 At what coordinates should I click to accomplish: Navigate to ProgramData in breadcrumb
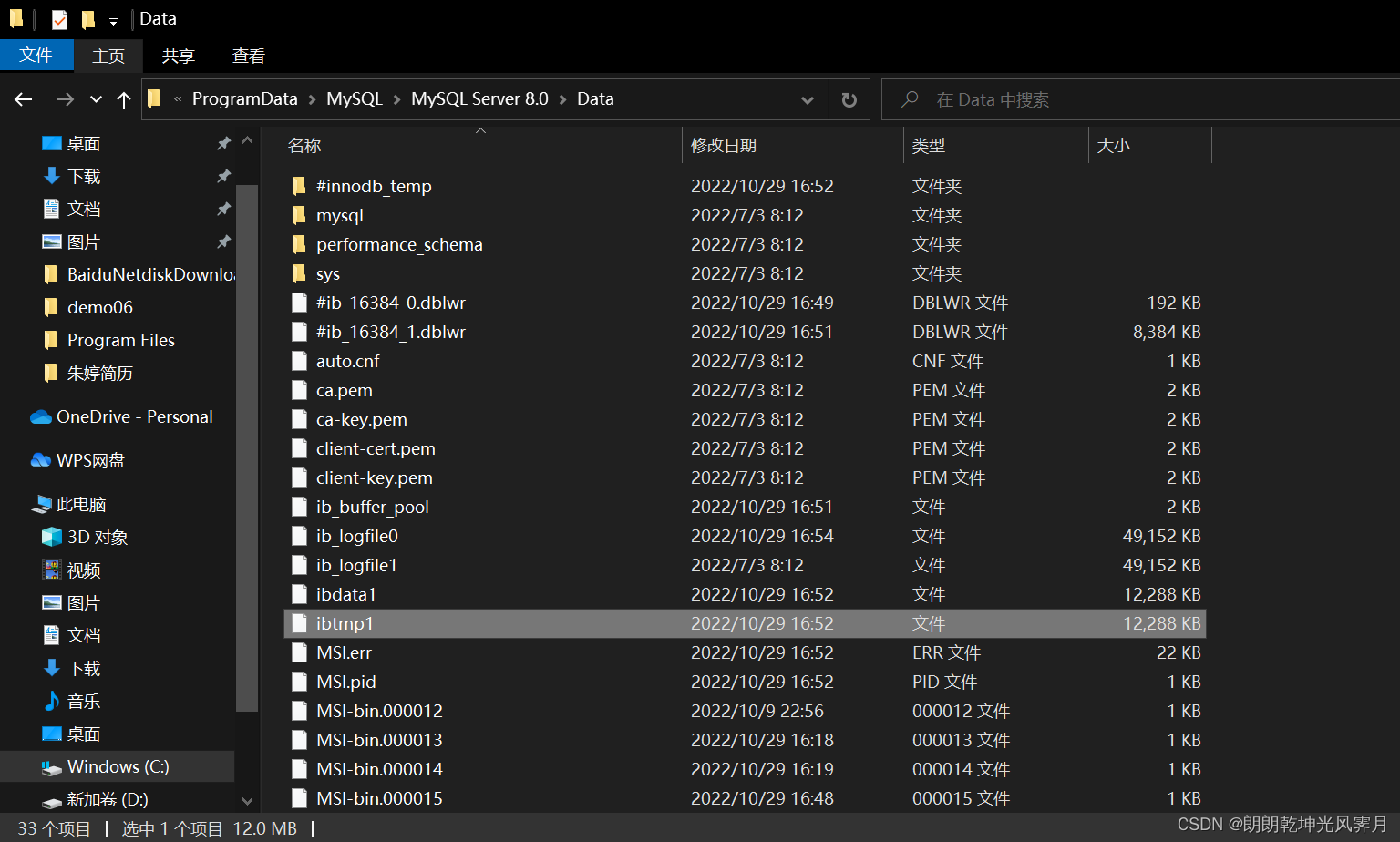[x=244, y=98]
